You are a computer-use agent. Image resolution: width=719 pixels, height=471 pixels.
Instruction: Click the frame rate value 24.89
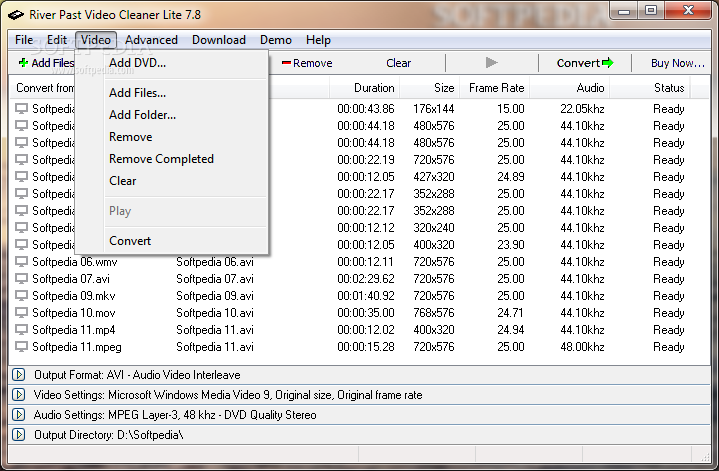tap(510, 177)
